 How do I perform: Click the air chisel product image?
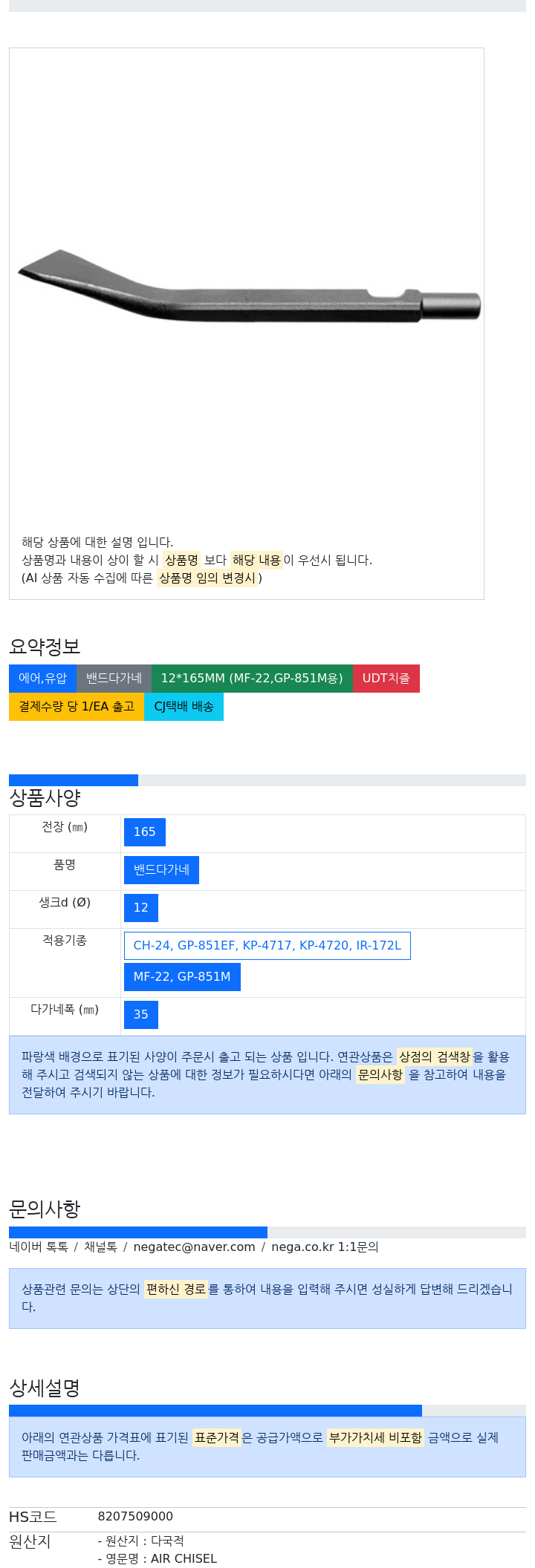click(x=249, y=287)
